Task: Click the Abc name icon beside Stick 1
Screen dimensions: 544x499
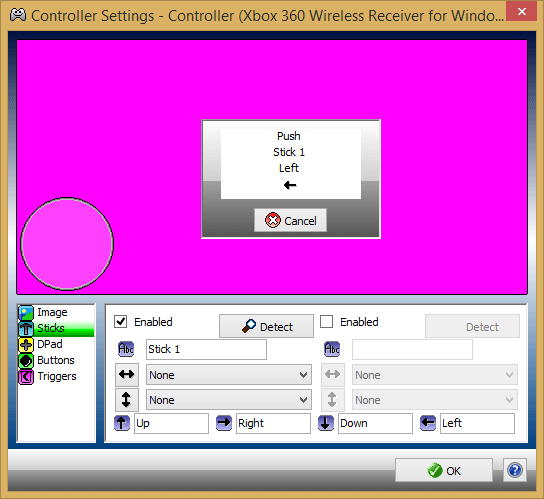Action: coord(126,349)
